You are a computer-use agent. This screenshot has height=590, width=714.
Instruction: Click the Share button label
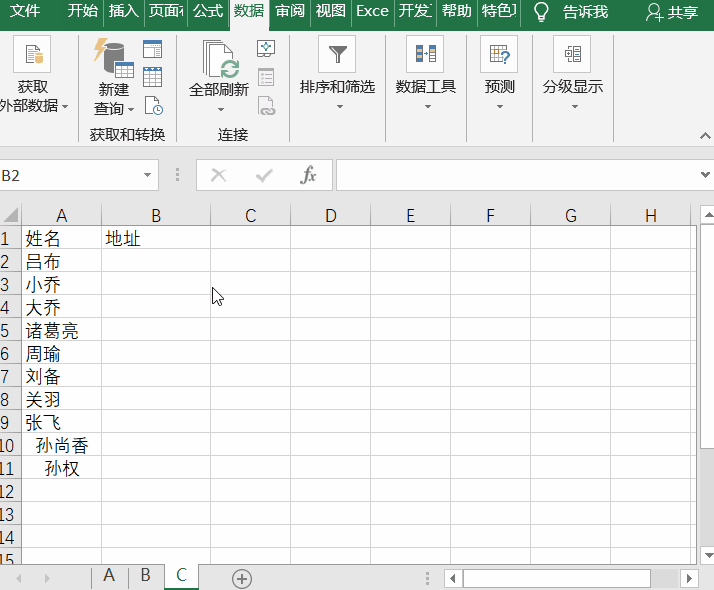[683, 12]
